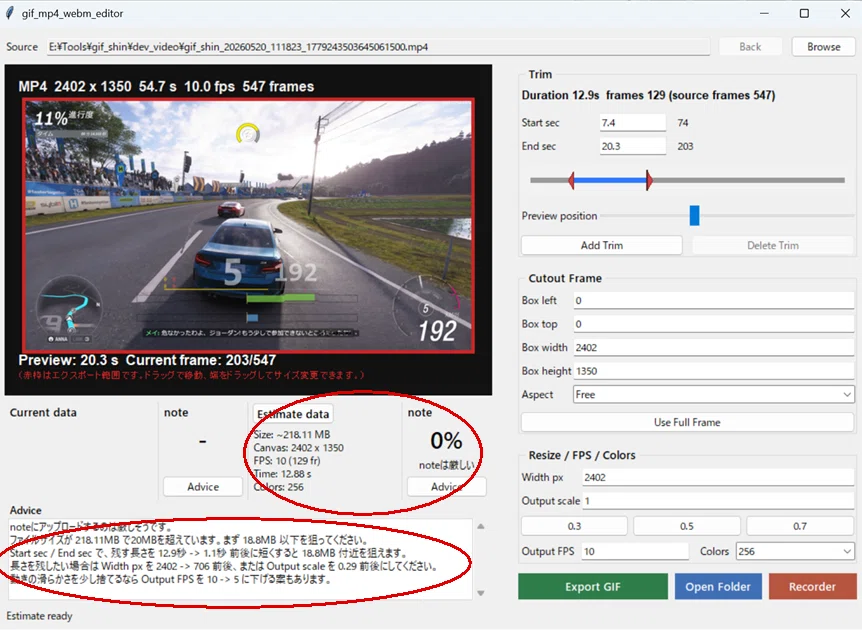Click the green Export GIF button

(x=593, y=587)
